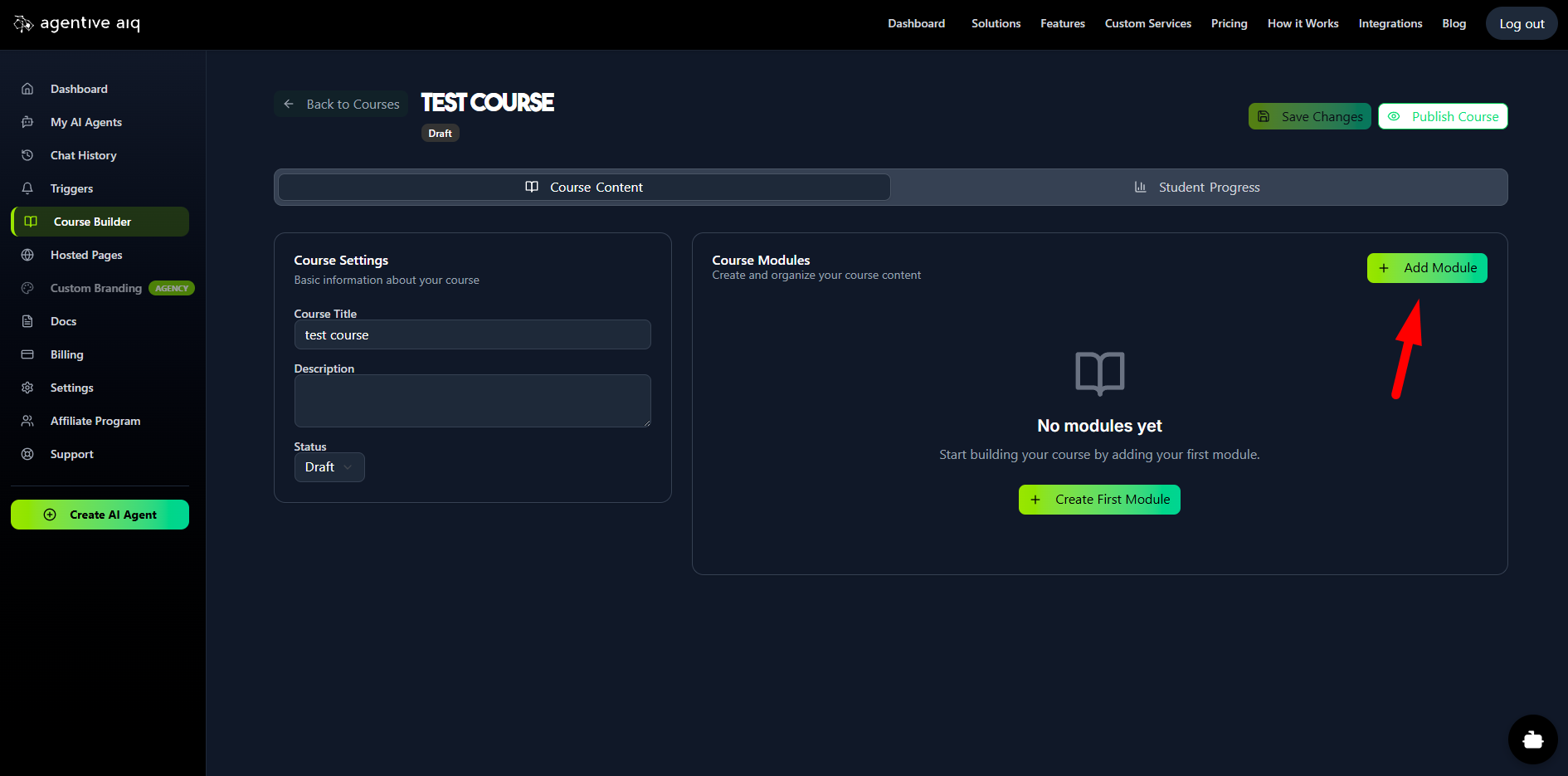The height and width of the screenshot is (776, 1568).
Task: Click the Support lifebuoy icon in sidebar
Action: 27,454
